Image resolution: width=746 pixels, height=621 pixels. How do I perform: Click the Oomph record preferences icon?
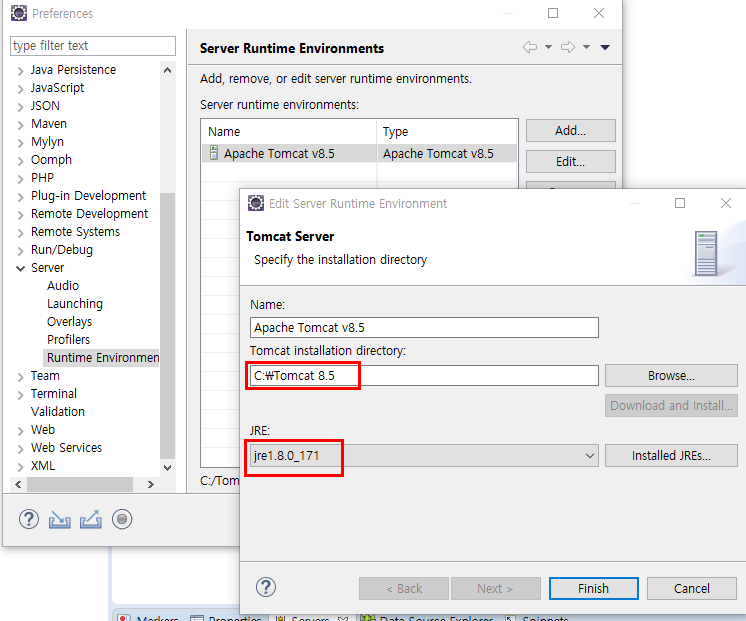click(x=122, y=519)
